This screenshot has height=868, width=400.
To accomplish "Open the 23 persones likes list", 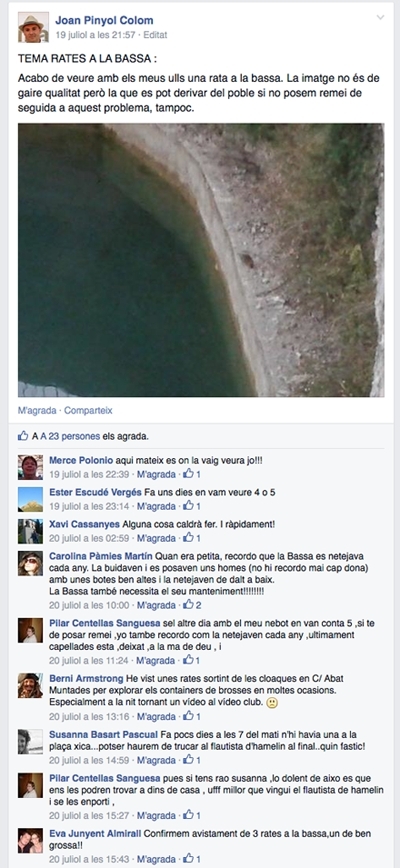I will (74, 436).
